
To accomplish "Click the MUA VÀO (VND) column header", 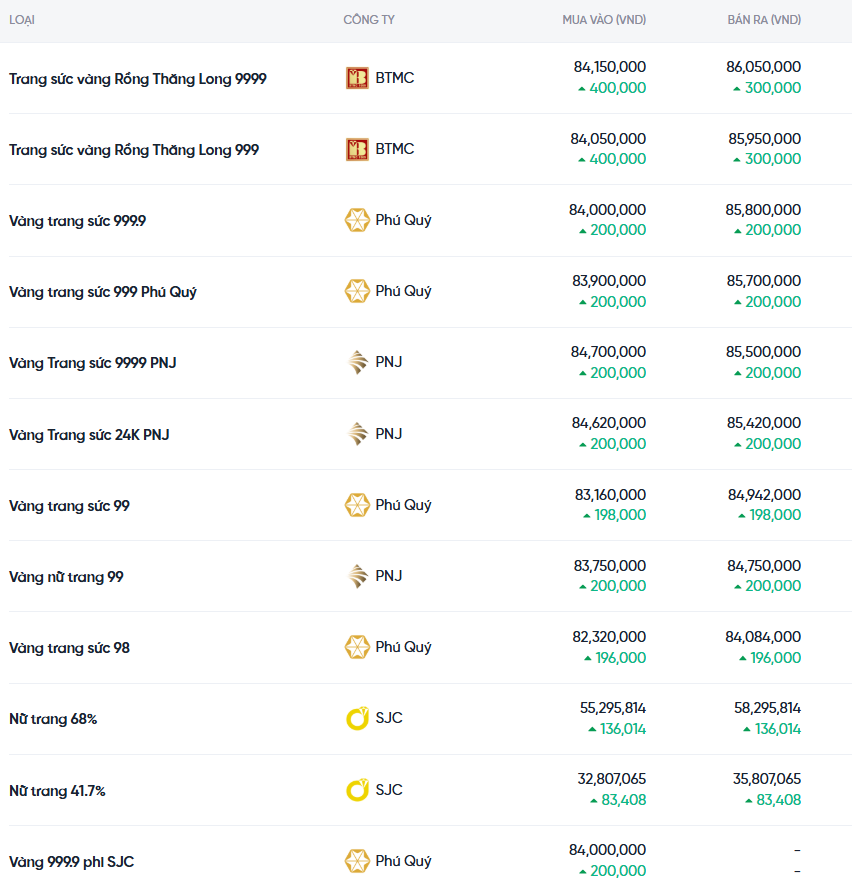I will (604, 20).
